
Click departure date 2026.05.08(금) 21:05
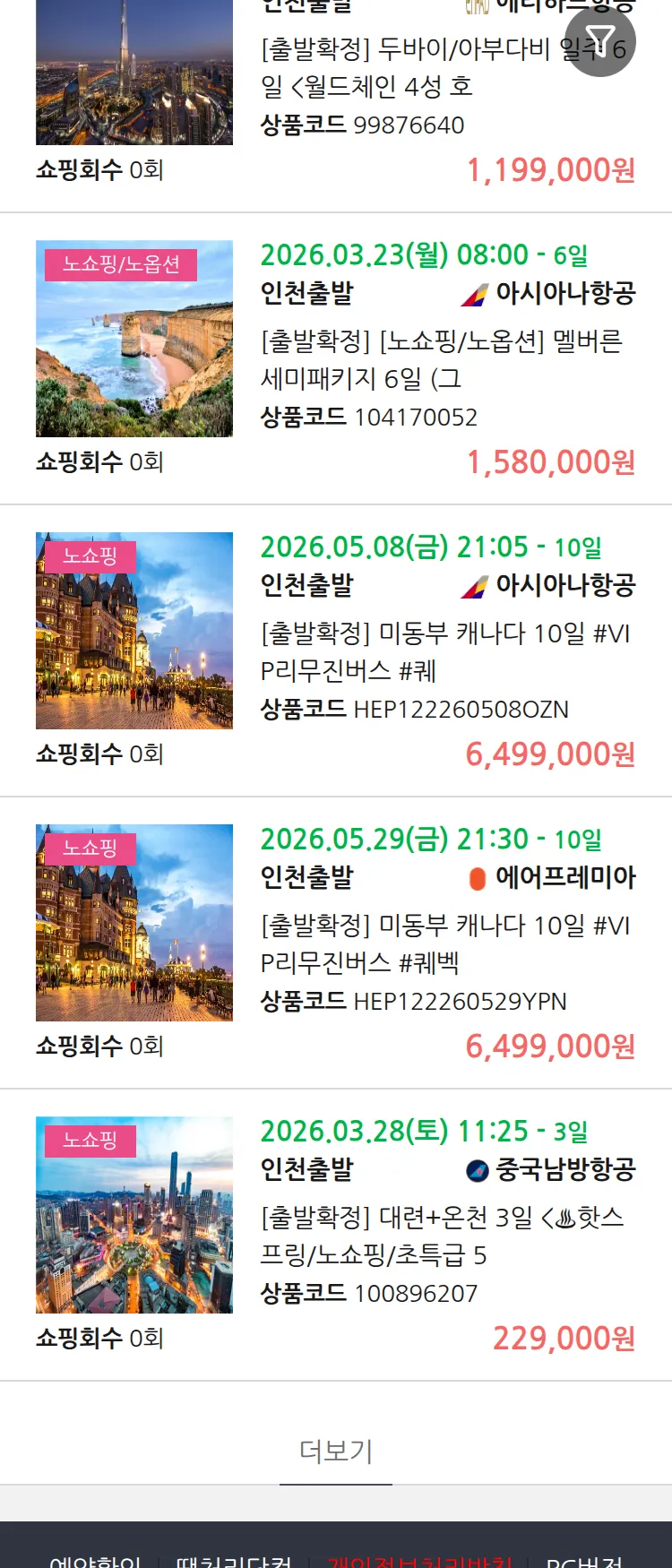[x=430, y=547]
